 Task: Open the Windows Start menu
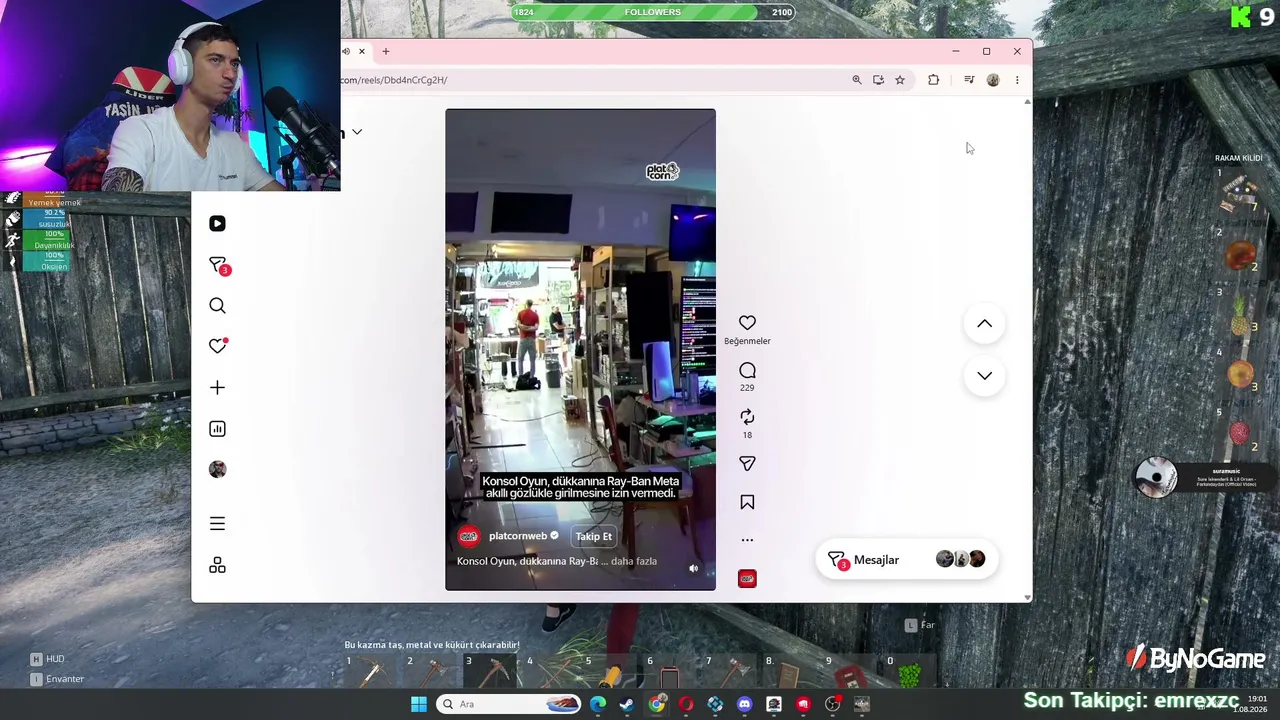click(x=419, y=704)
